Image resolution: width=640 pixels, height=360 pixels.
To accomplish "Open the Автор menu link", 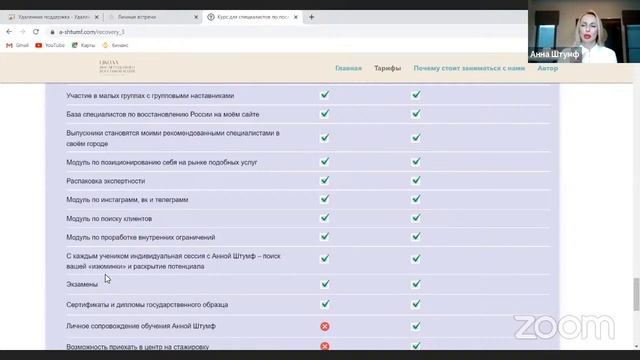I will pyautogui.click(x=548, y=68).
